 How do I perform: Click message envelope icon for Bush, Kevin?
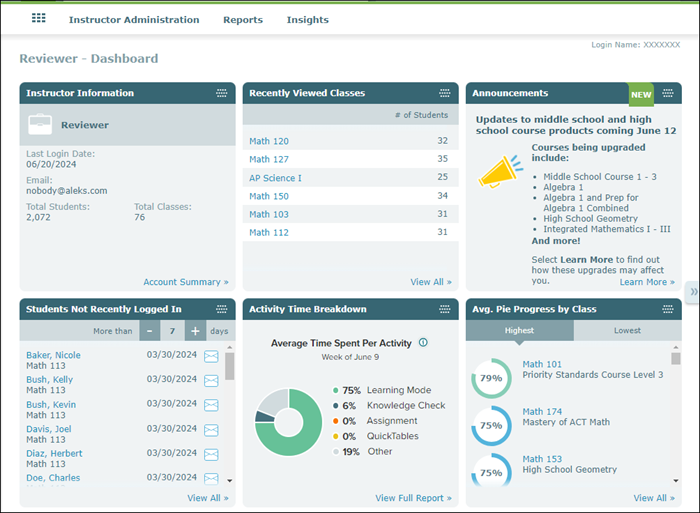click(211, 405)
